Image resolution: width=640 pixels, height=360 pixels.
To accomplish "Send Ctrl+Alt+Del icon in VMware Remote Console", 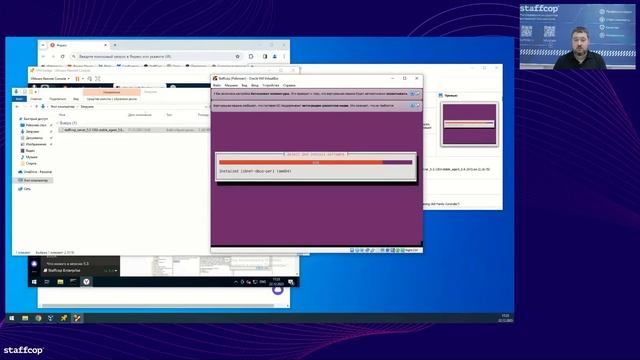I will point(89,78).
